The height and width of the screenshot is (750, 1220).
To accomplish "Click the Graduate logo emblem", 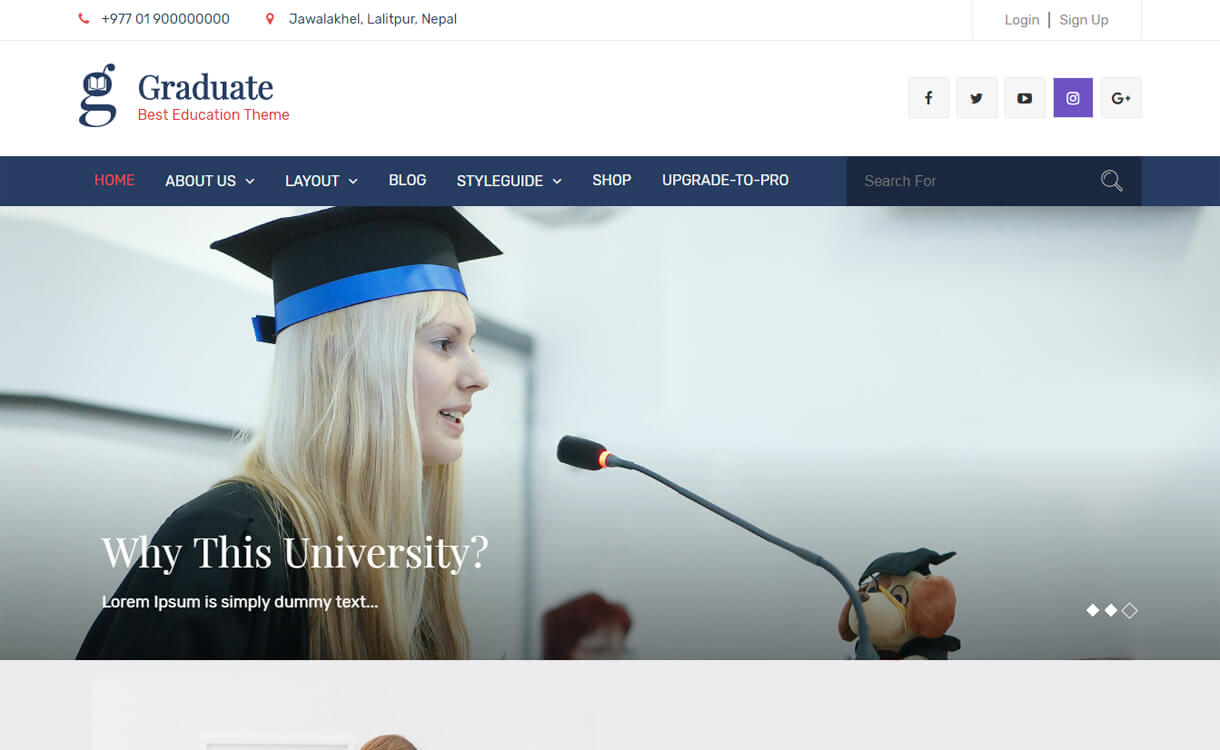I will click(97, 96).
